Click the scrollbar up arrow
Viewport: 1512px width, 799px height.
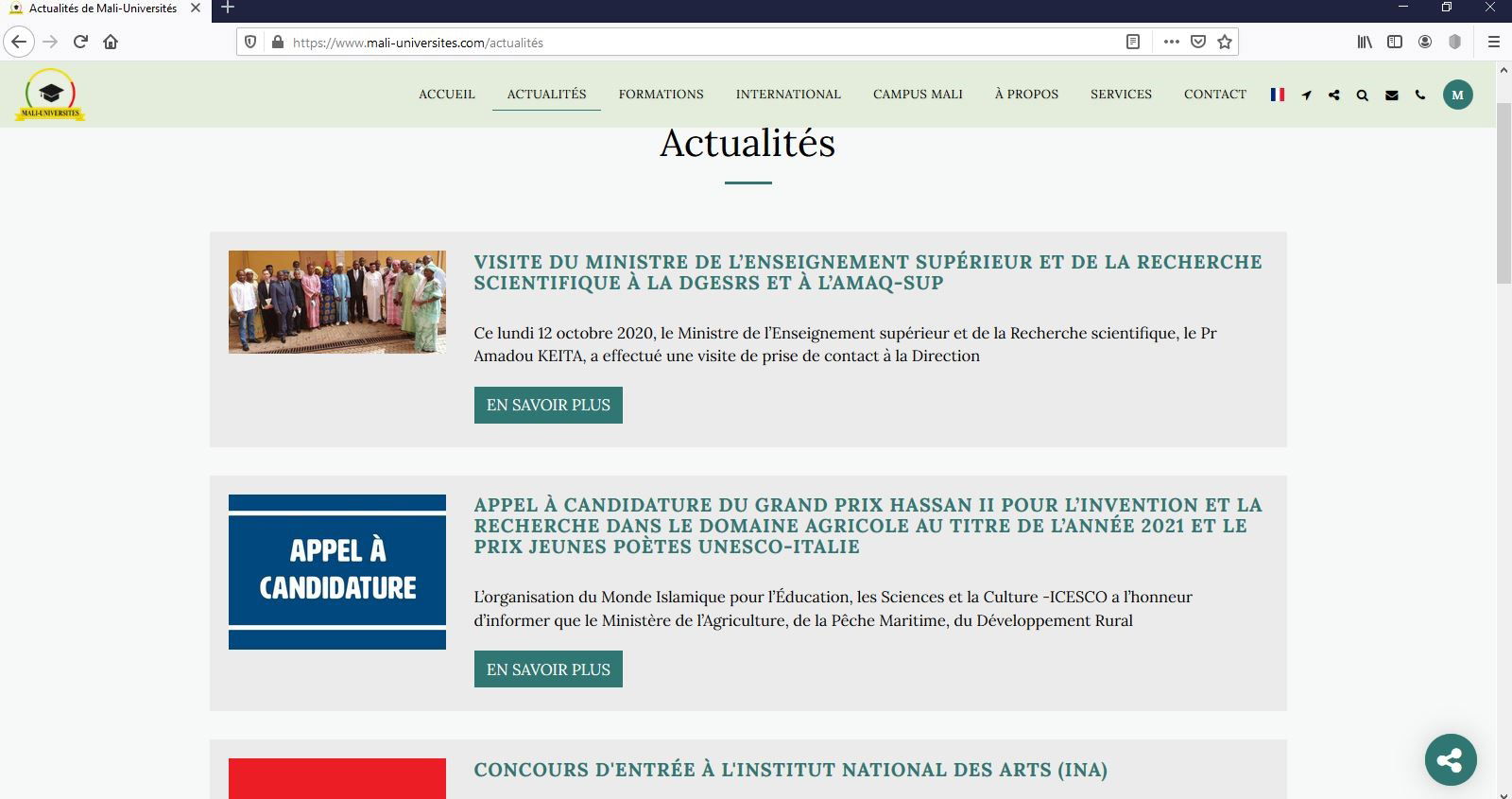point(1503,70)
